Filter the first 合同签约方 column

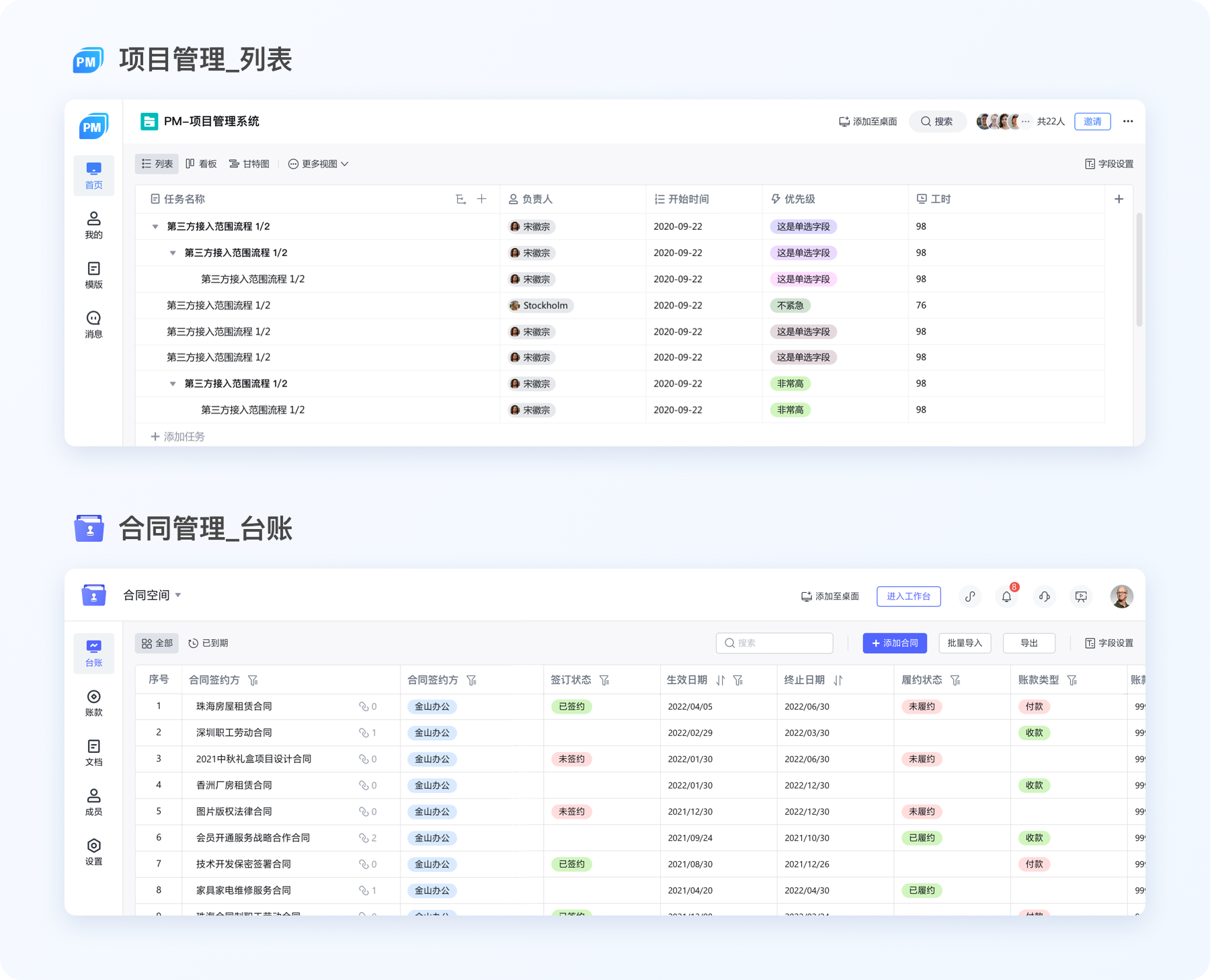coord(253,680)
